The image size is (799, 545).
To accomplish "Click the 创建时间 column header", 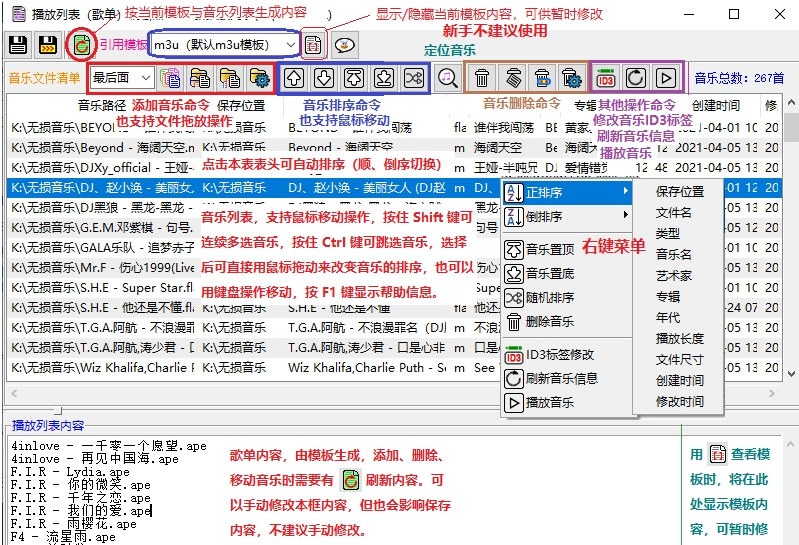I will point(716,105).
